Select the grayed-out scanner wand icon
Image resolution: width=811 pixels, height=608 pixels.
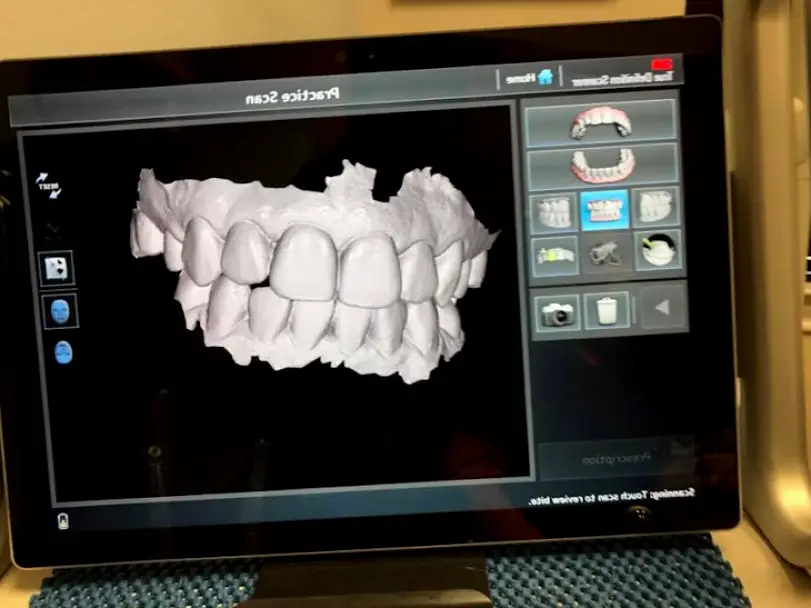click(x=605, y=253)
